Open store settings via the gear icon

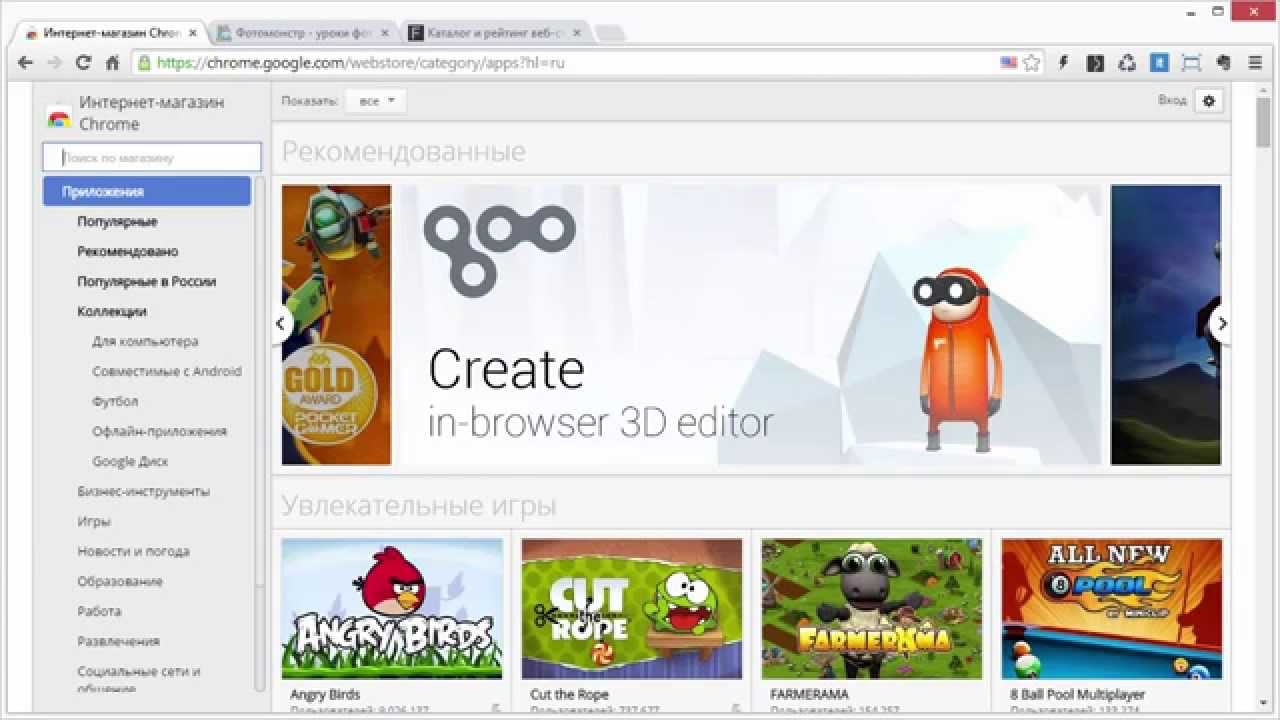[x=1209, y=101]
